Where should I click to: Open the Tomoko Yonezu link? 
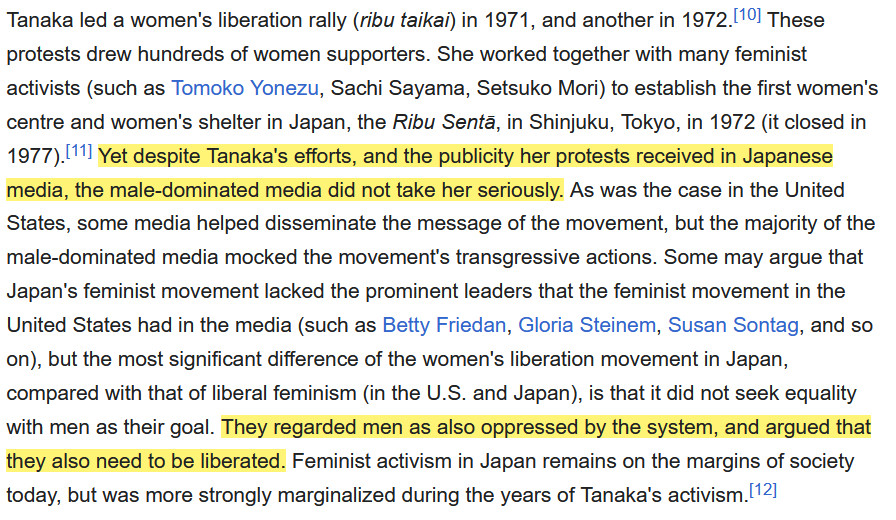click(245, 87)
